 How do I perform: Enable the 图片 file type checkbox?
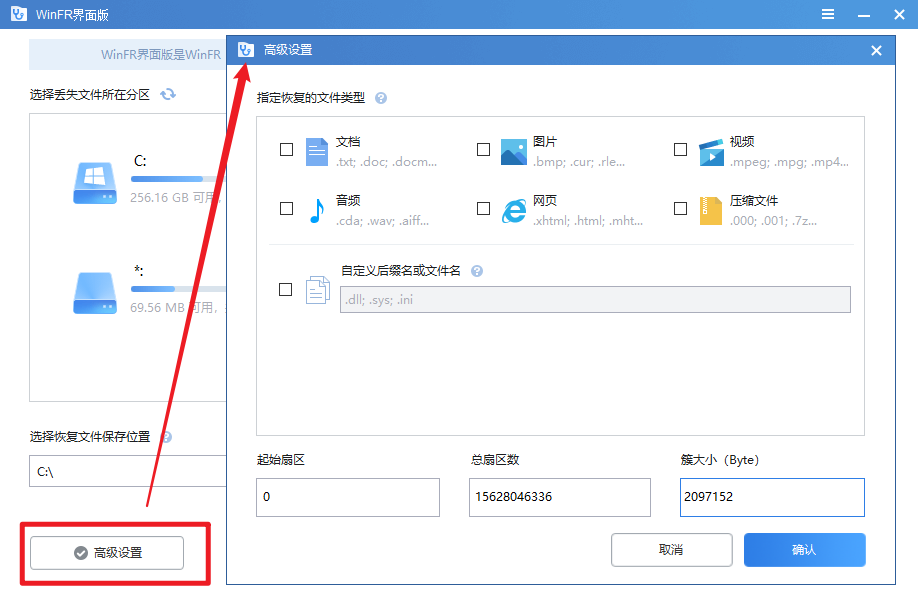coord(483,149)
